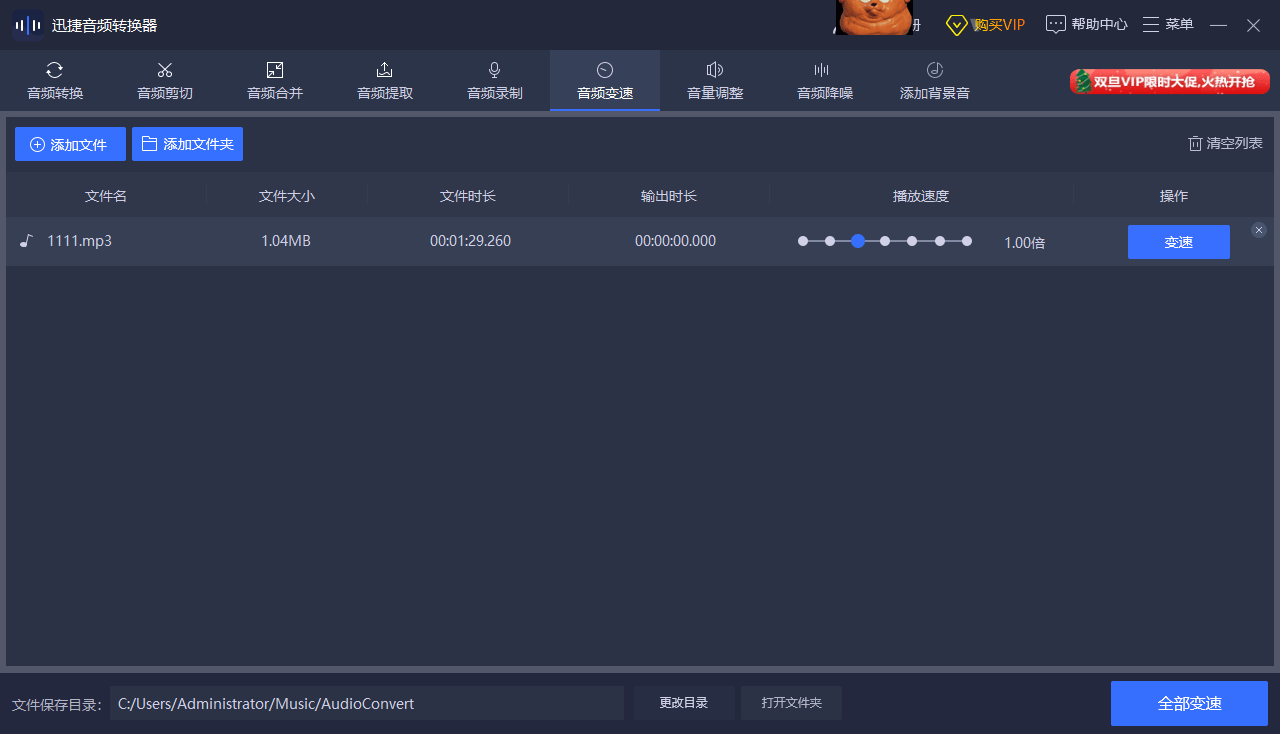This screenshot has height=734, width=1280.
Task: Set playback speed slider to the last dot
Action: pyautogui.click(x=967, y=241)
